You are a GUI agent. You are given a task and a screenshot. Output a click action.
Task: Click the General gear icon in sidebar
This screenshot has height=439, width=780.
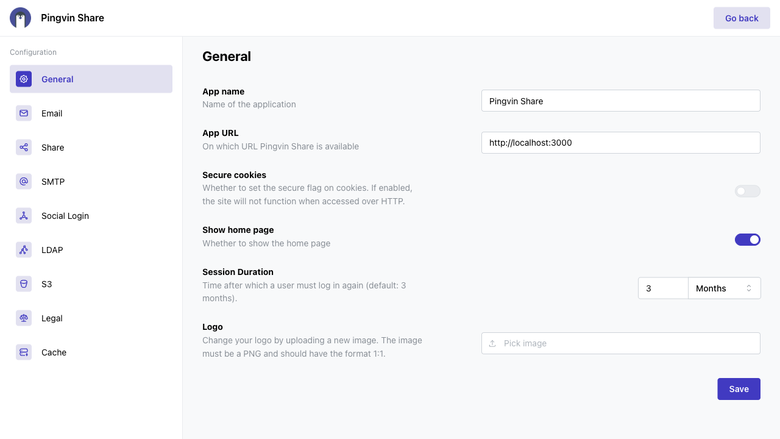pyautogui.click(x=23, y=79)
